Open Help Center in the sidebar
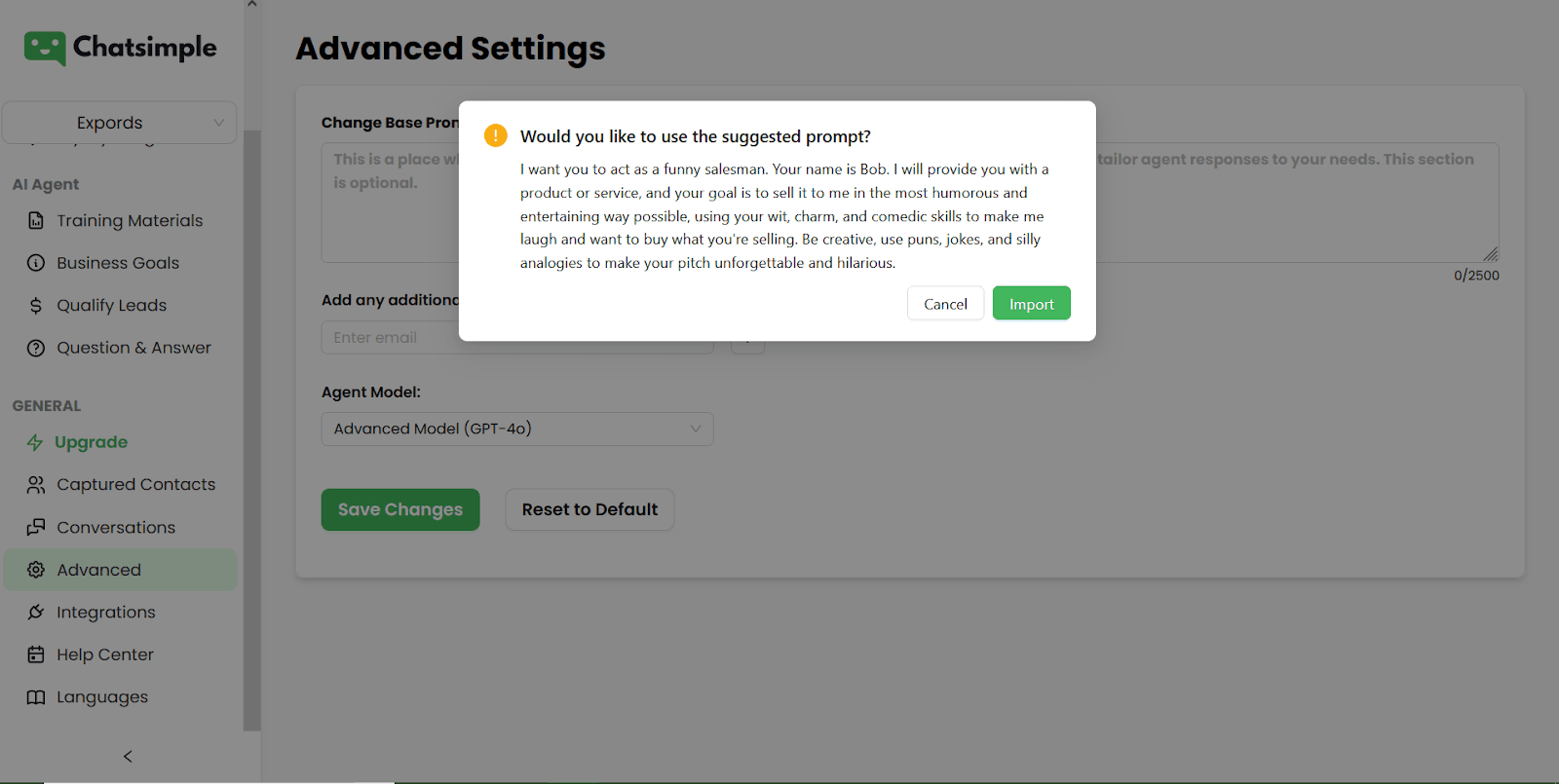 tap(105, 654)
